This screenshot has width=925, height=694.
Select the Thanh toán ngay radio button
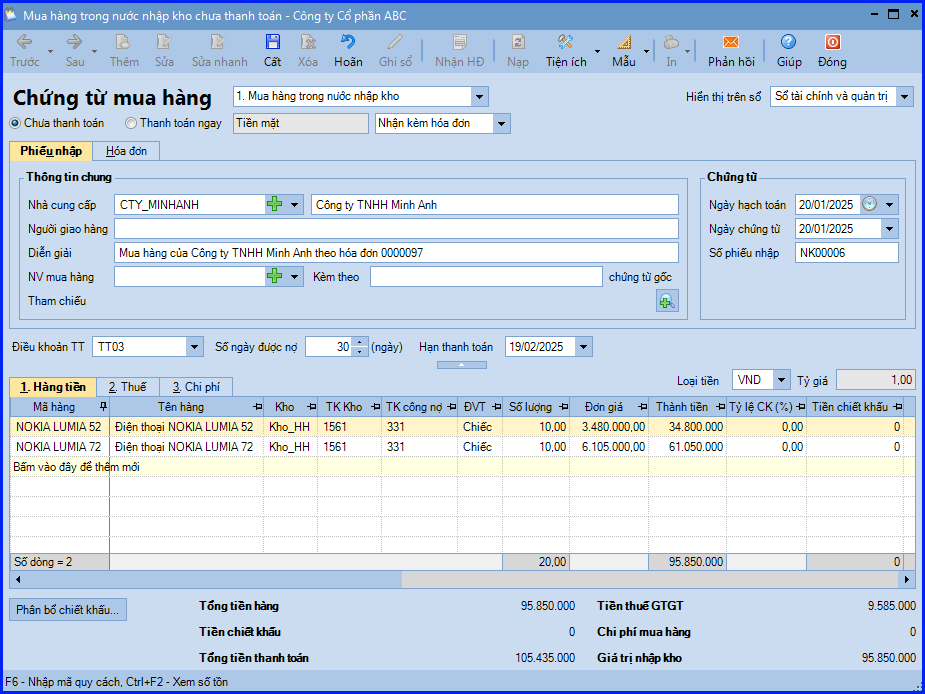pos(131,124)
